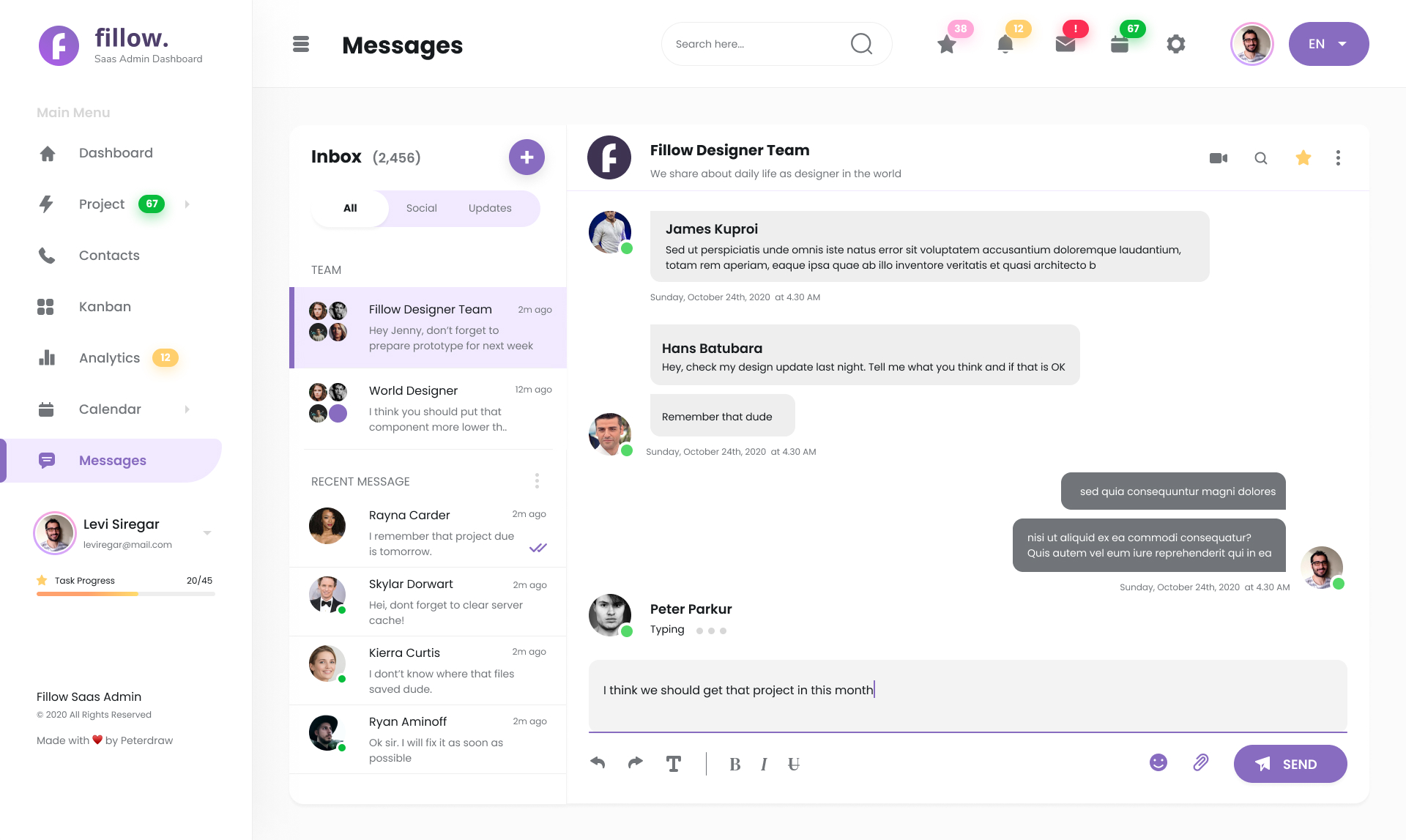Expand the Levi Siregar profile dropdown
1406x840 pixels.
(x=207, y=532)
